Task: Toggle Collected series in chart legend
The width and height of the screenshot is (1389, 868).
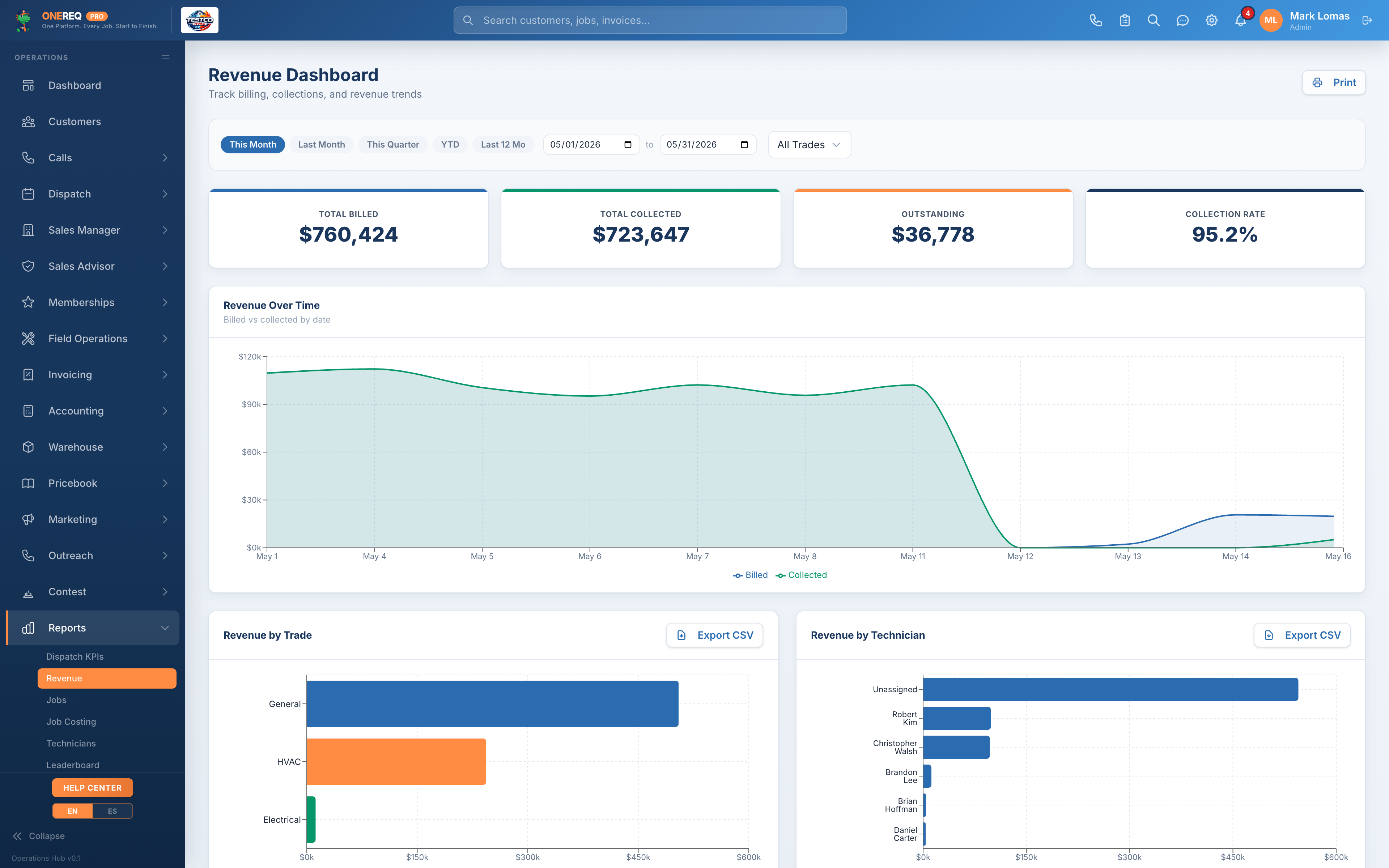Action: 801,575
